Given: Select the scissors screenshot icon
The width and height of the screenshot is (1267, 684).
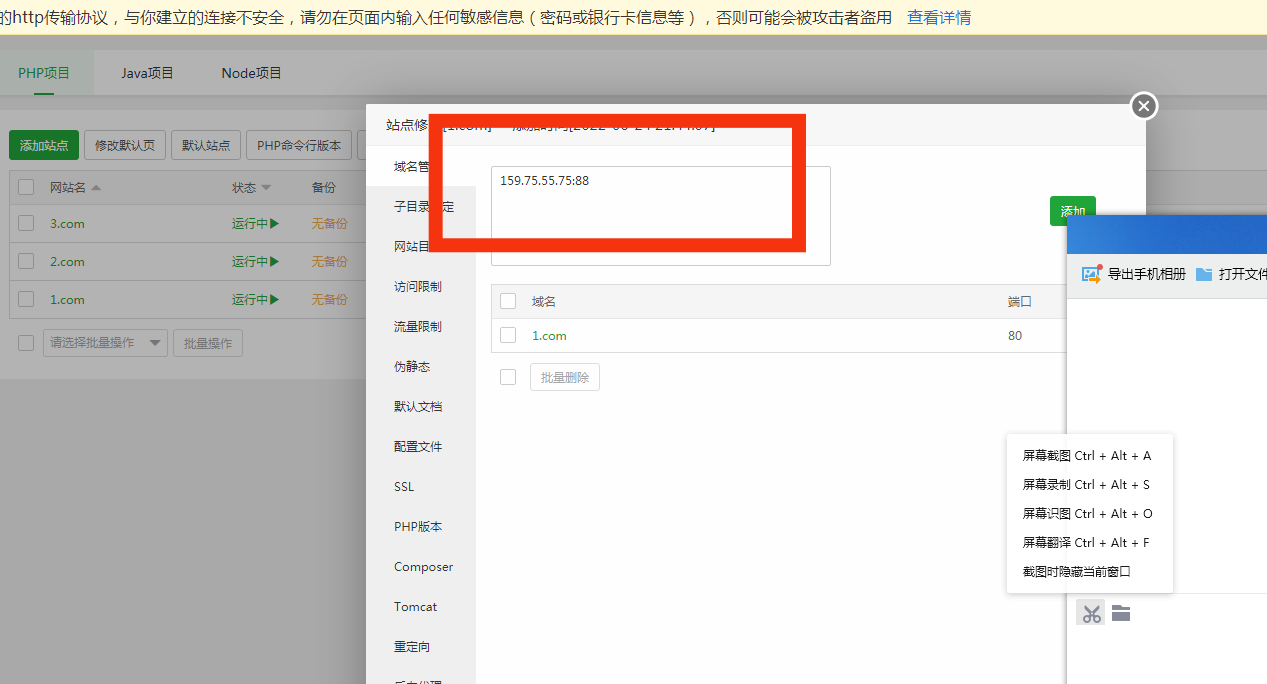Looking at the screenshot, I should 1090,613.
